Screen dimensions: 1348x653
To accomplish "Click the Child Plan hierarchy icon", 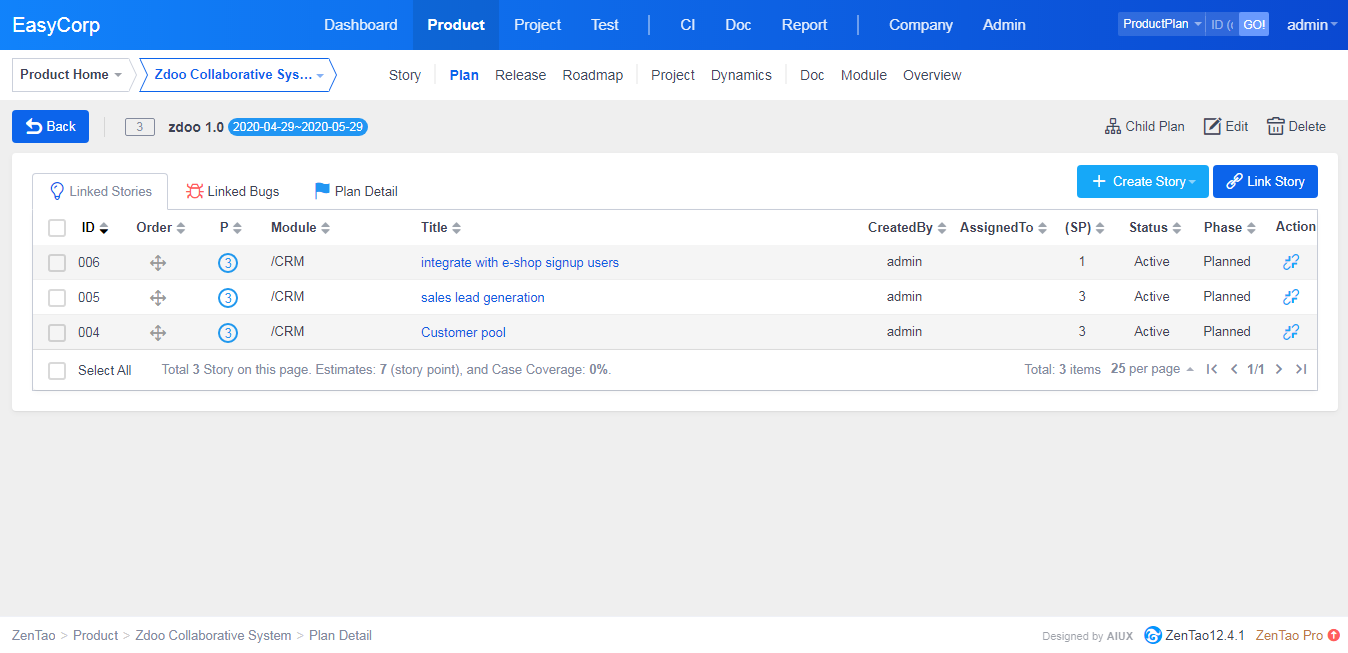I will click(1112, 126).
